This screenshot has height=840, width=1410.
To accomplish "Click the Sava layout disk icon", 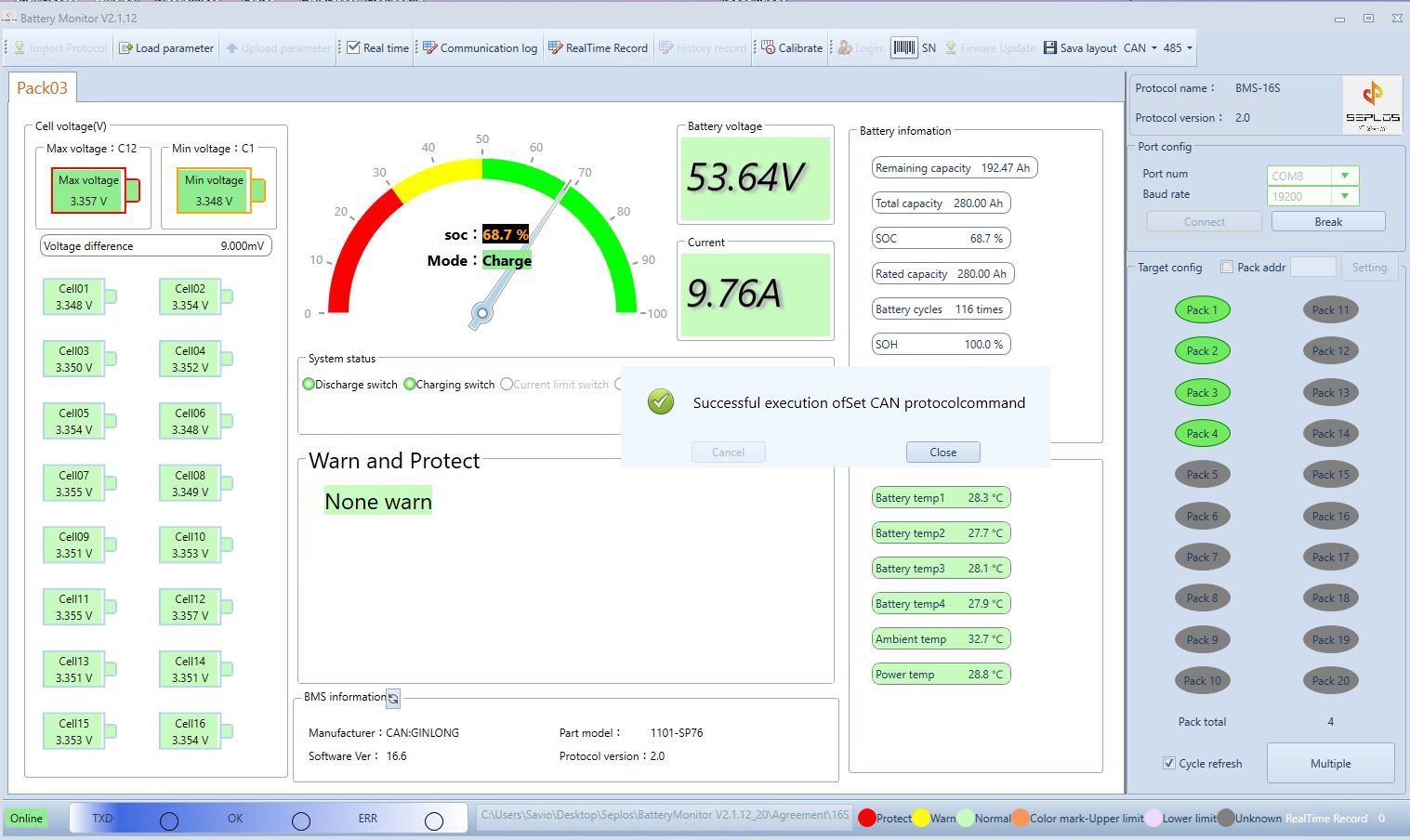I will point(1050,48).
